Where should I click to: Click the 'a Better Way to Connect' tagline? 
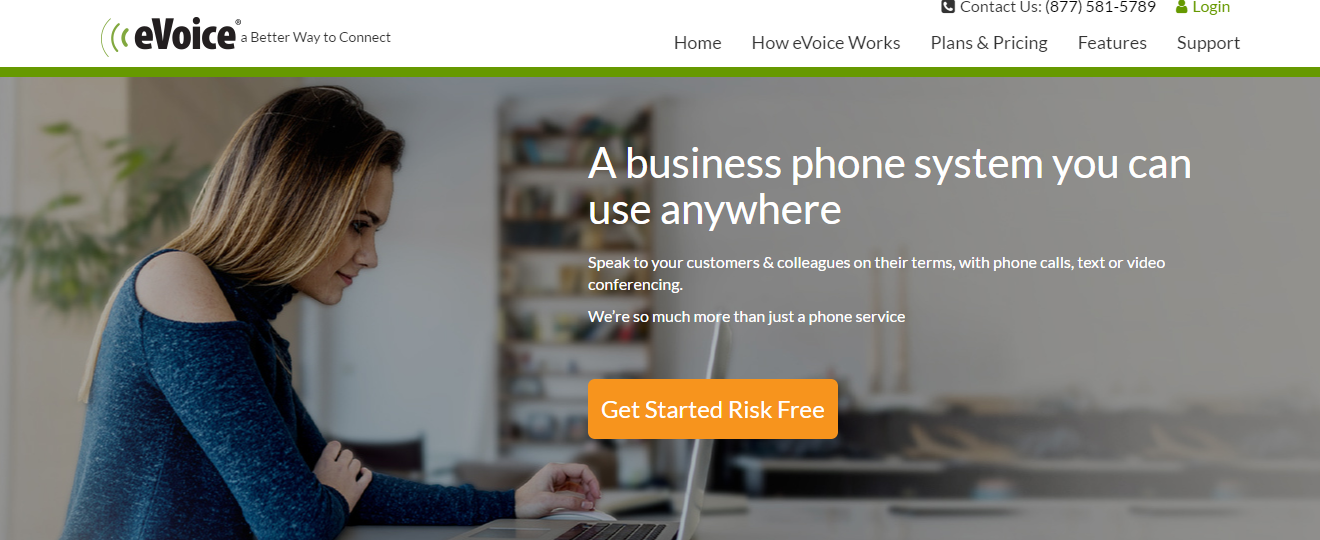tap(316, 38)
